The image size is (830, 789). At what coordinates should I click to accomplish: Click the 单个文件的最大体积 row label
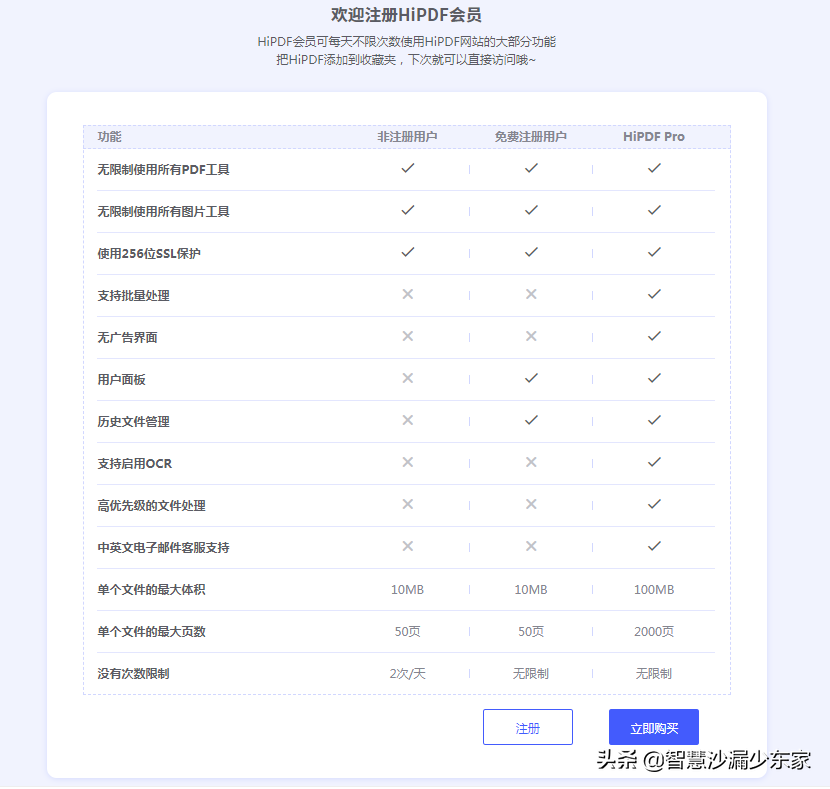click(151, 590)
